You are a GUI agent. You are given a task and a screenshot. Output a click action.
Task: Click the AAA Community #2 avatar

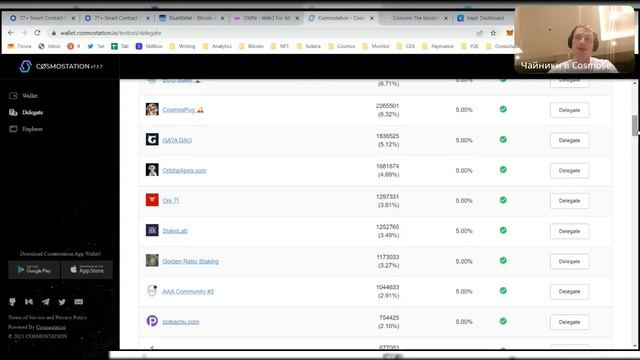tap(152, 291)
